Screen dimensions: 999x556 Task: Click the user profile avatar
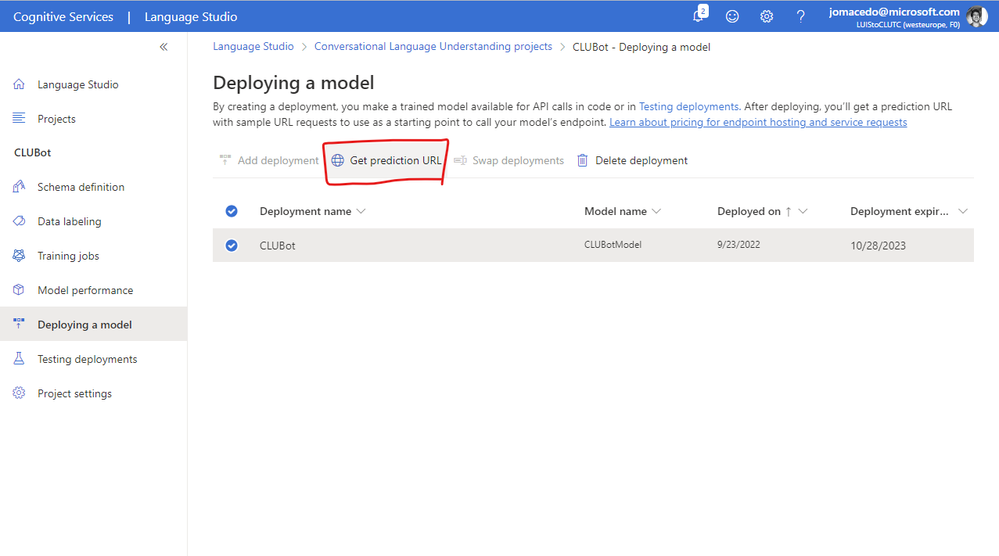point(977,17)
